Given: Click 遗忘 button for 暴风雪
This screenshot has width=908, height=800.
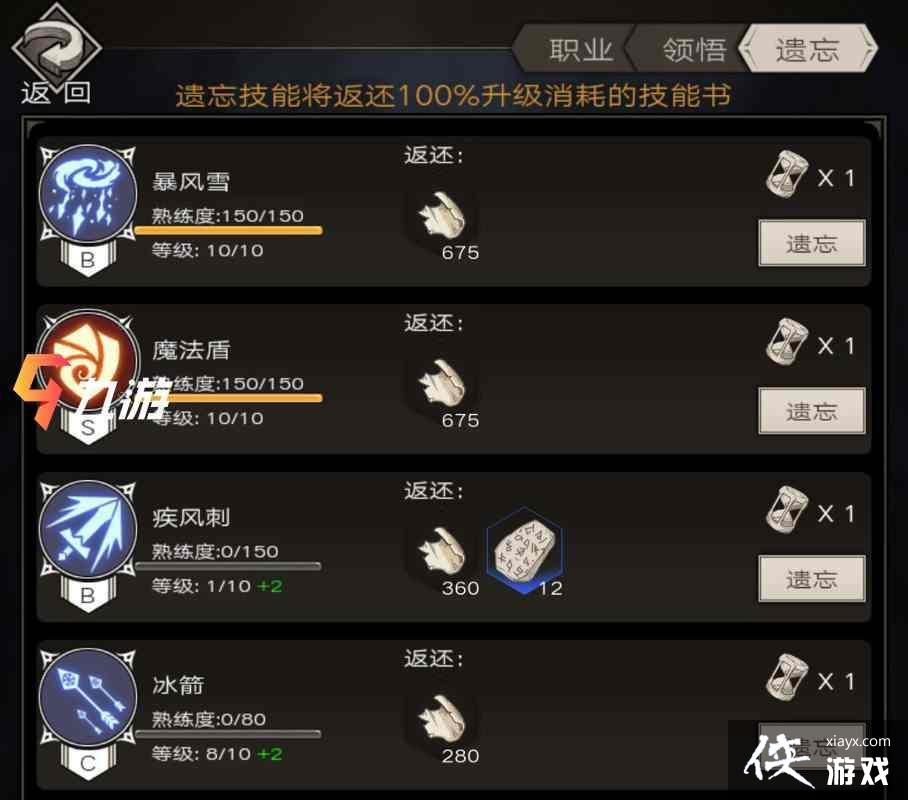Looking at the screenshot, I should tap(812, 243).
